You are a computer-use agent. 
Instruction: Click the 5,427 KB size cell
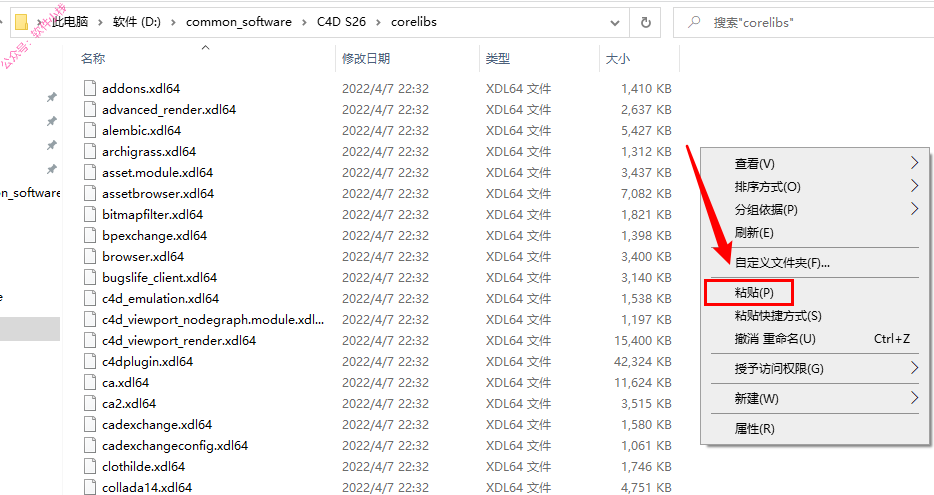pyautogui.click(x=646, y=130)
